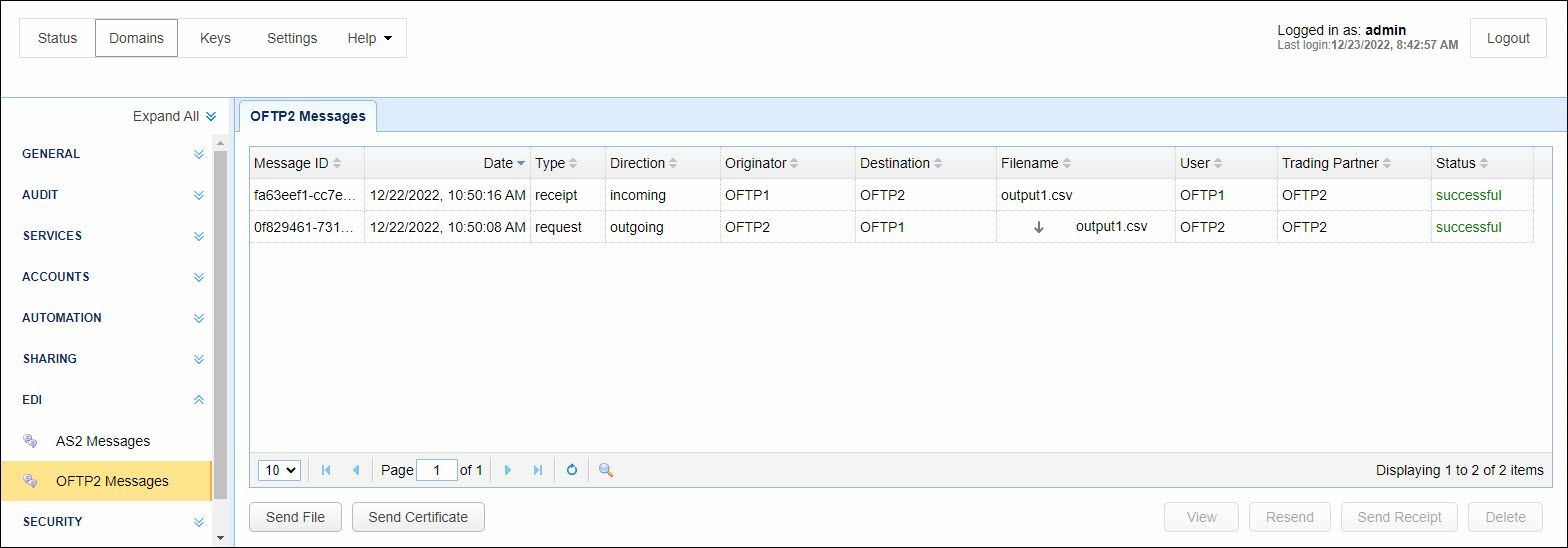This screenshot has height=548, width=1568.
Task: Select the OFTP2 Messages tab
Action: pos(308,116)
